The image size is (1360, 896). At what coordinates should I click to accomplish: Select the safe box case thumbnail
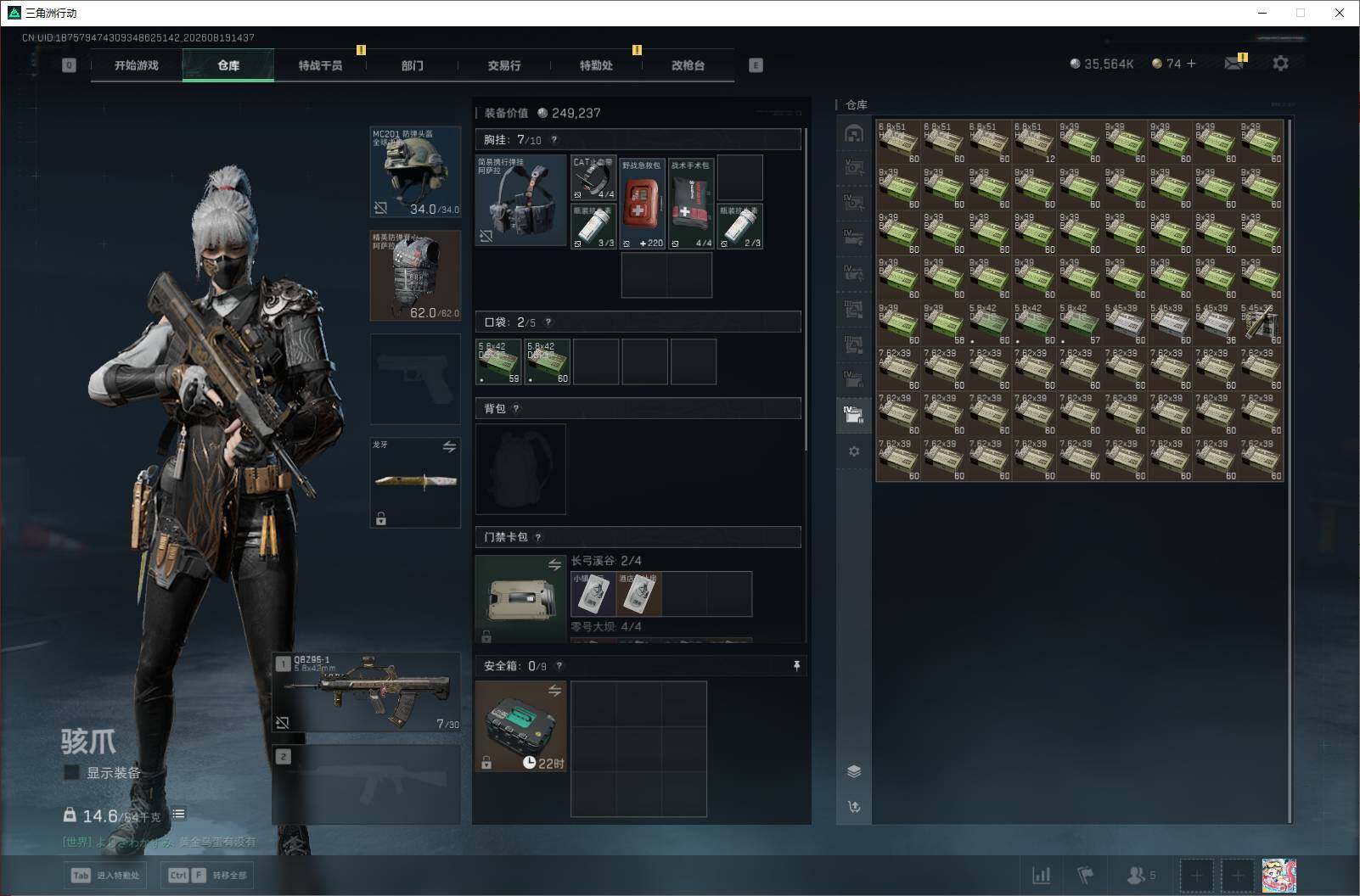click(520, 726)
